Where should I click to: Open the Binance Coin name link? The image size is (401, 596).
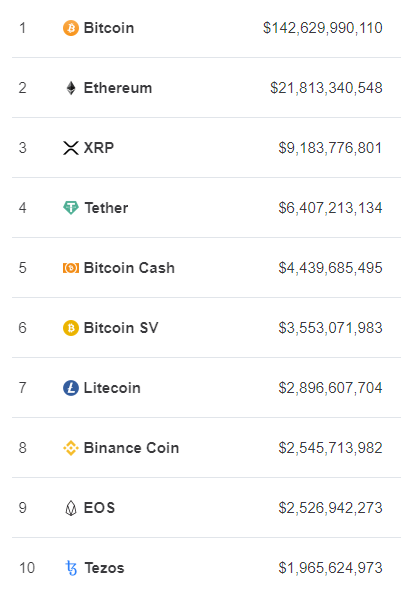[132, 448]
